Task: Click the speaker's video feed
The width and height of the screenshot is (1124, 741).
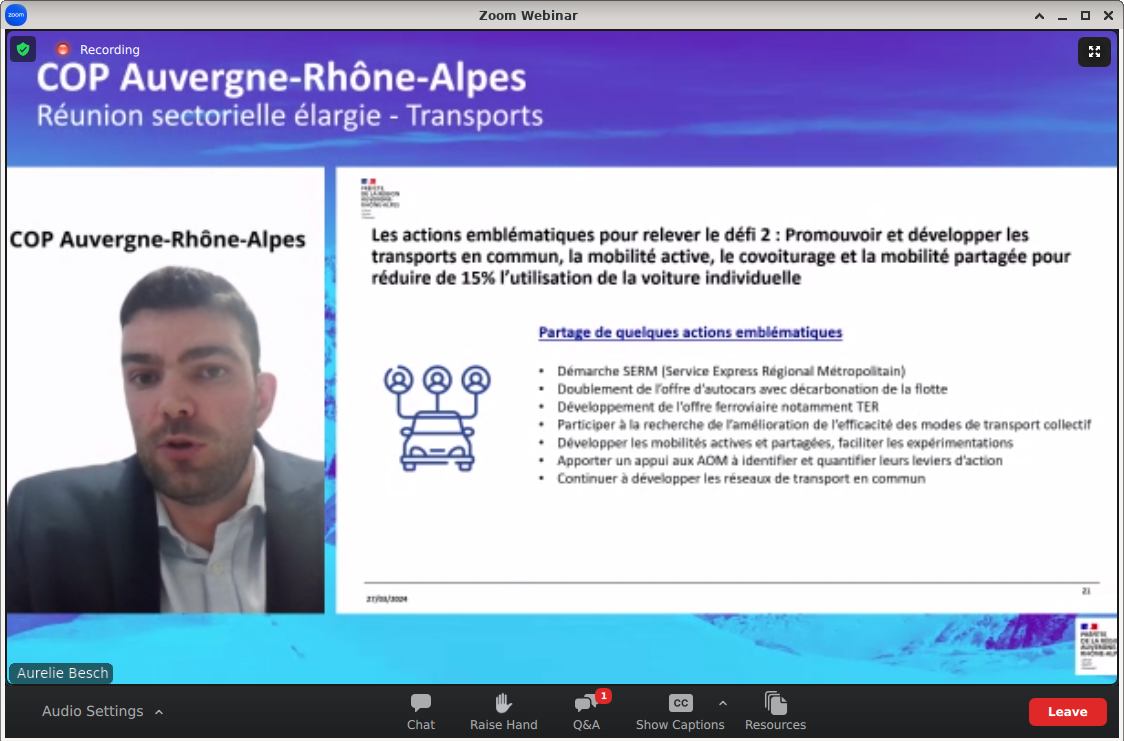Action: coord(166,390)
